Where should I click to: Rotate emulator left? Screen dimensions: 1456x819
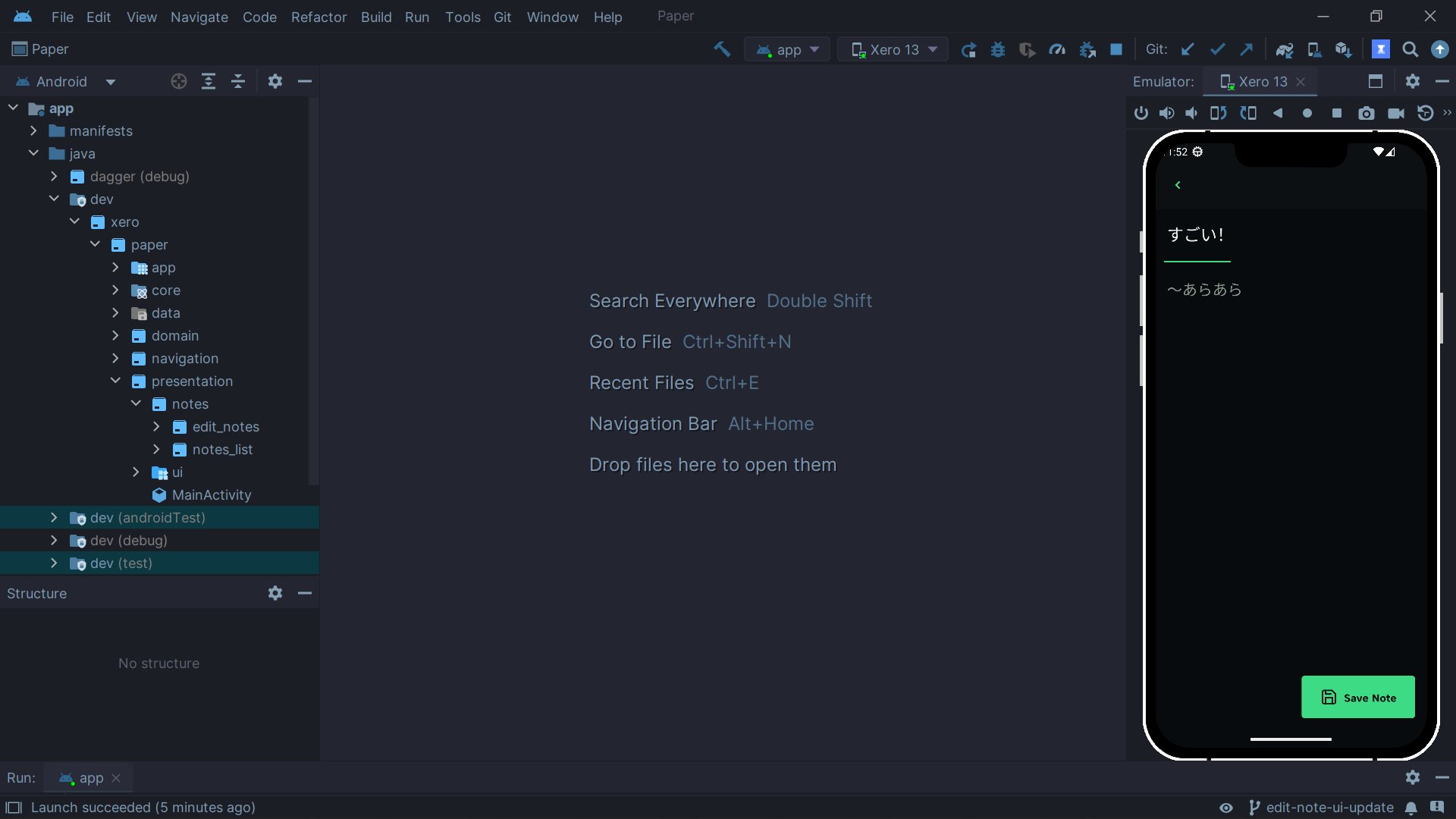[1218, 113]
